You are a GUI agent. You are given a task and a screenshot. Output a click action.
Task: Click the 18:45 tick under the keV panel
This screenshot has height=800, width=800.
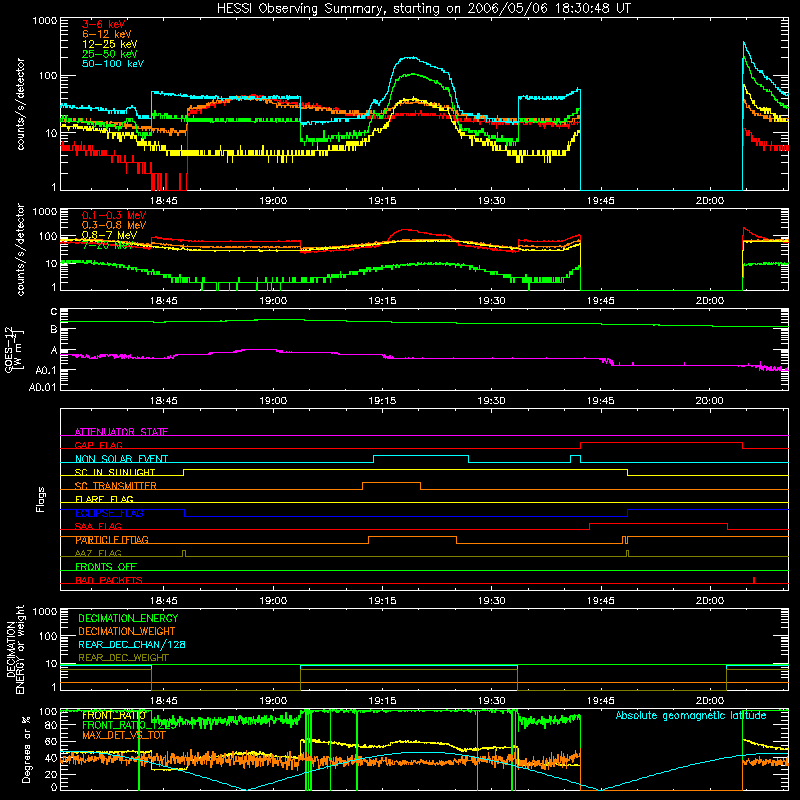[x=164, y=201]
